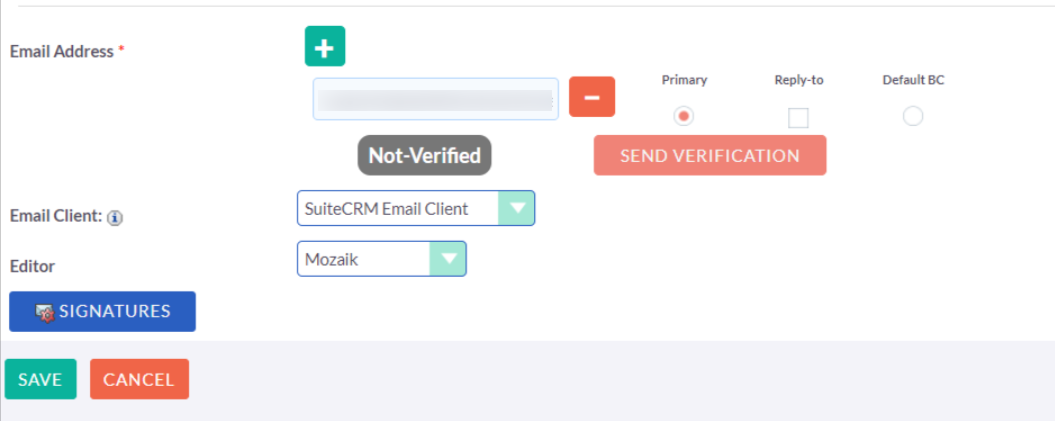1055x421 pixels.
Task: Click the Reply-to column header text
Action: 798,80
